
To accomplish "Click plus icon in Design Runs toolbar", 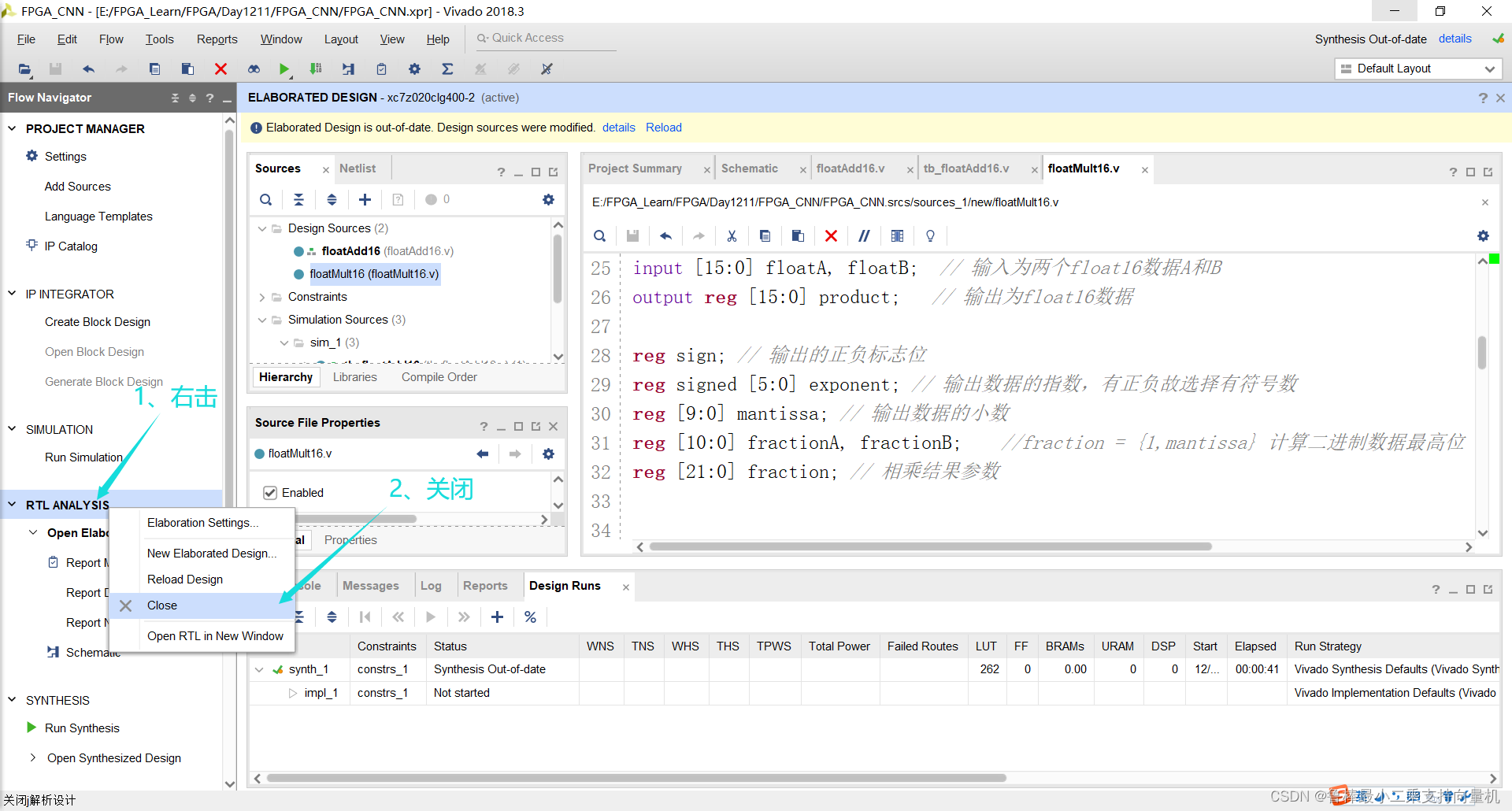I will 497,617.
